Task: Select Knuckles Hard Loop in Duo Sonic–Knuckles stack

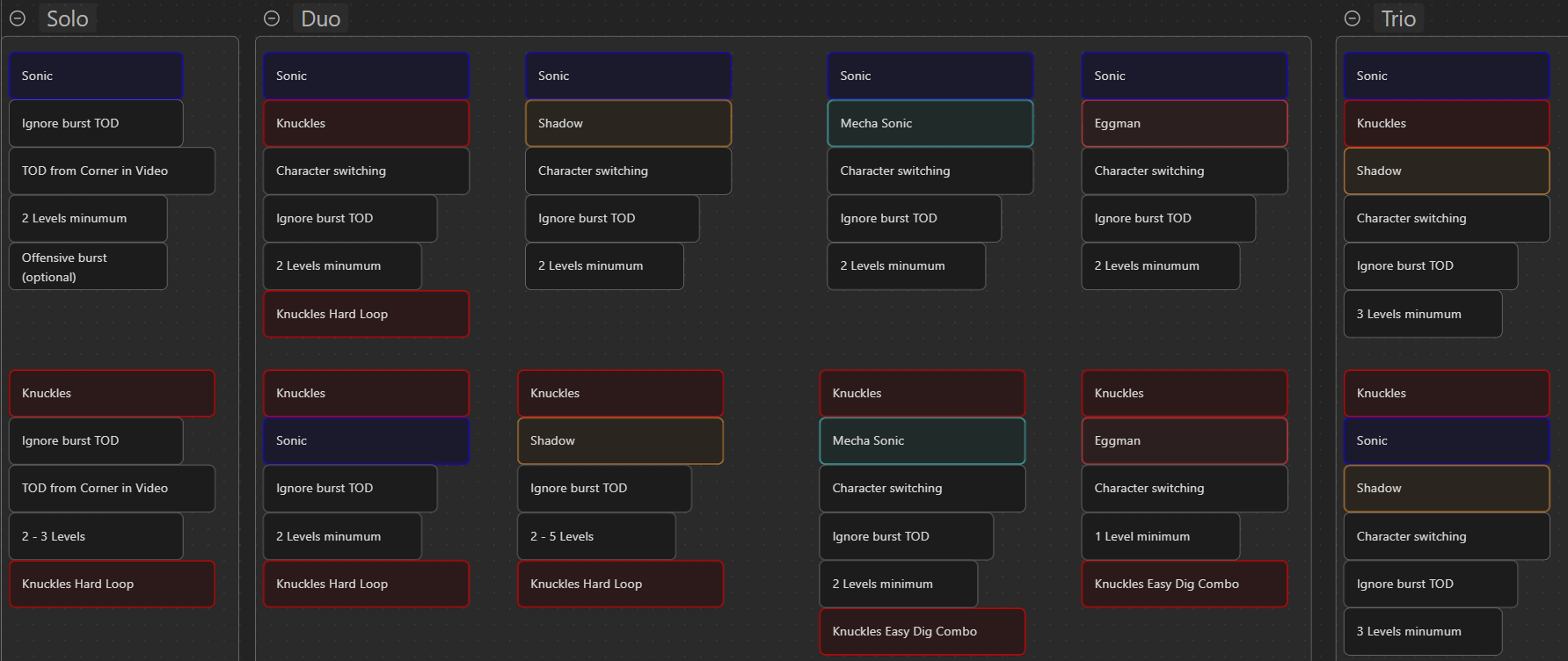Action: [x=366, y=314]
